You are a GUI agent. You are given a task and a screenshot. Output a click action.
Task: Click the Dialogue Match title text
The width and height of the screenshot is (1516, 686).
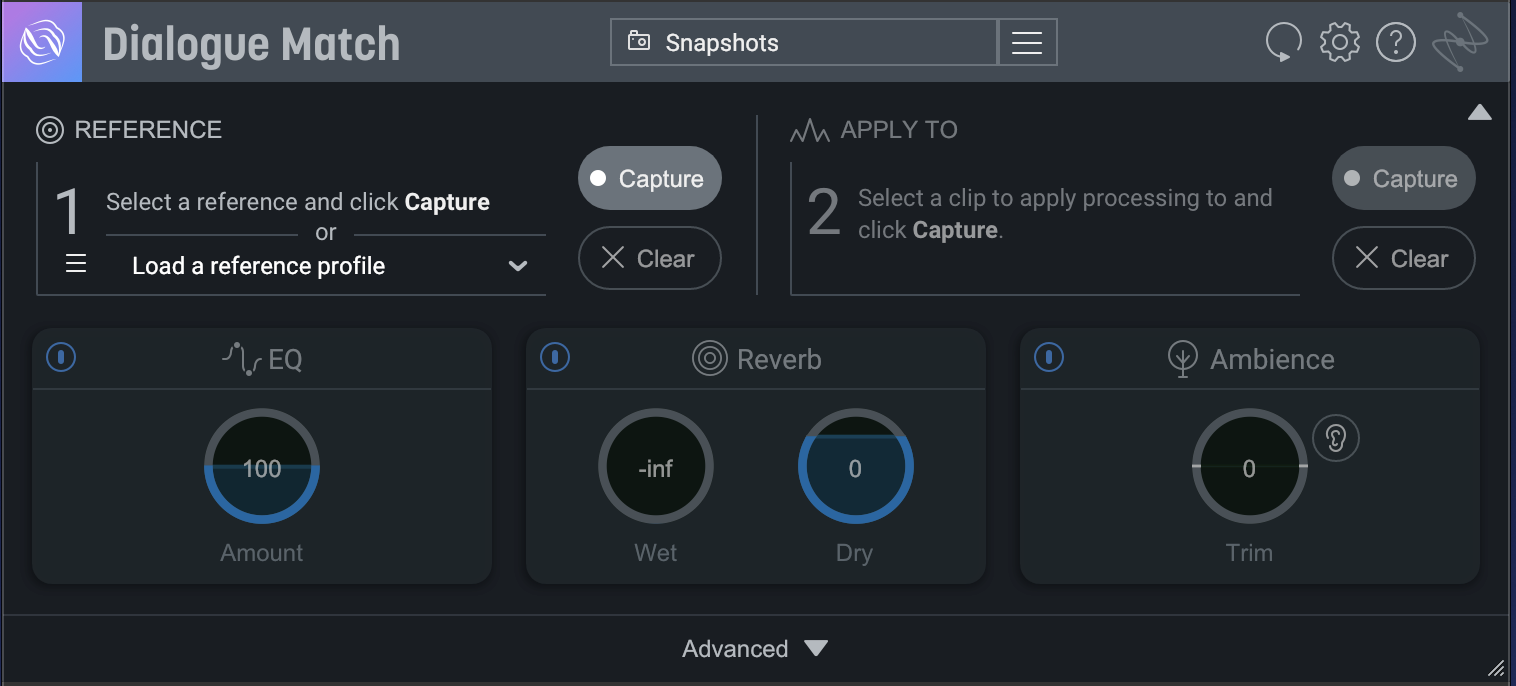(252, 44)
